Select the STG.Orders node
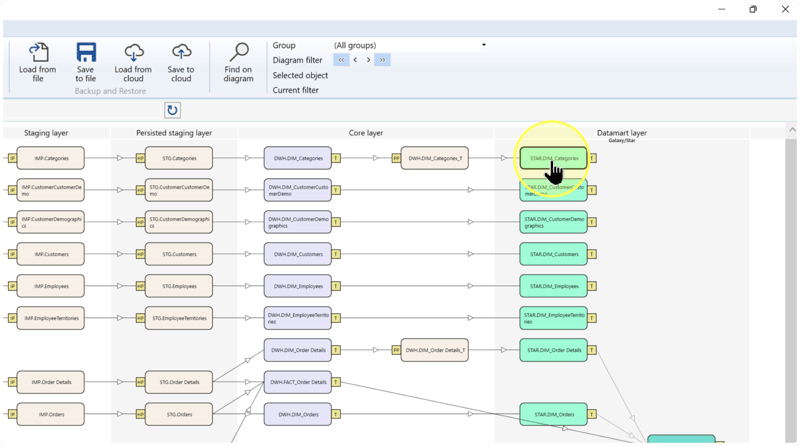Viewport: 800px width, 446px height. pos(179,414)
